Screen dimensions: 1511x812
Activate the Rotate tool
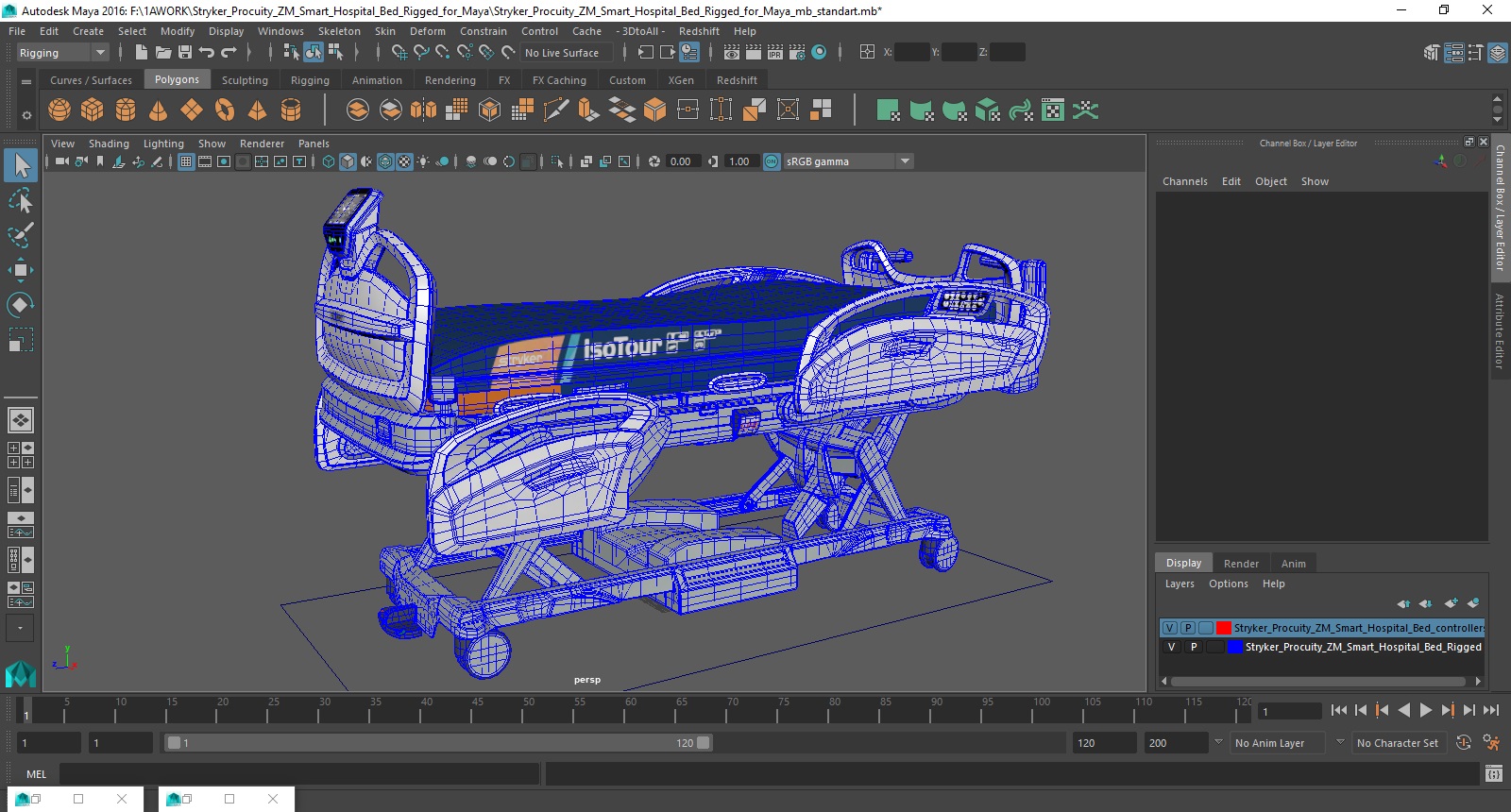[x=21, y=305]
